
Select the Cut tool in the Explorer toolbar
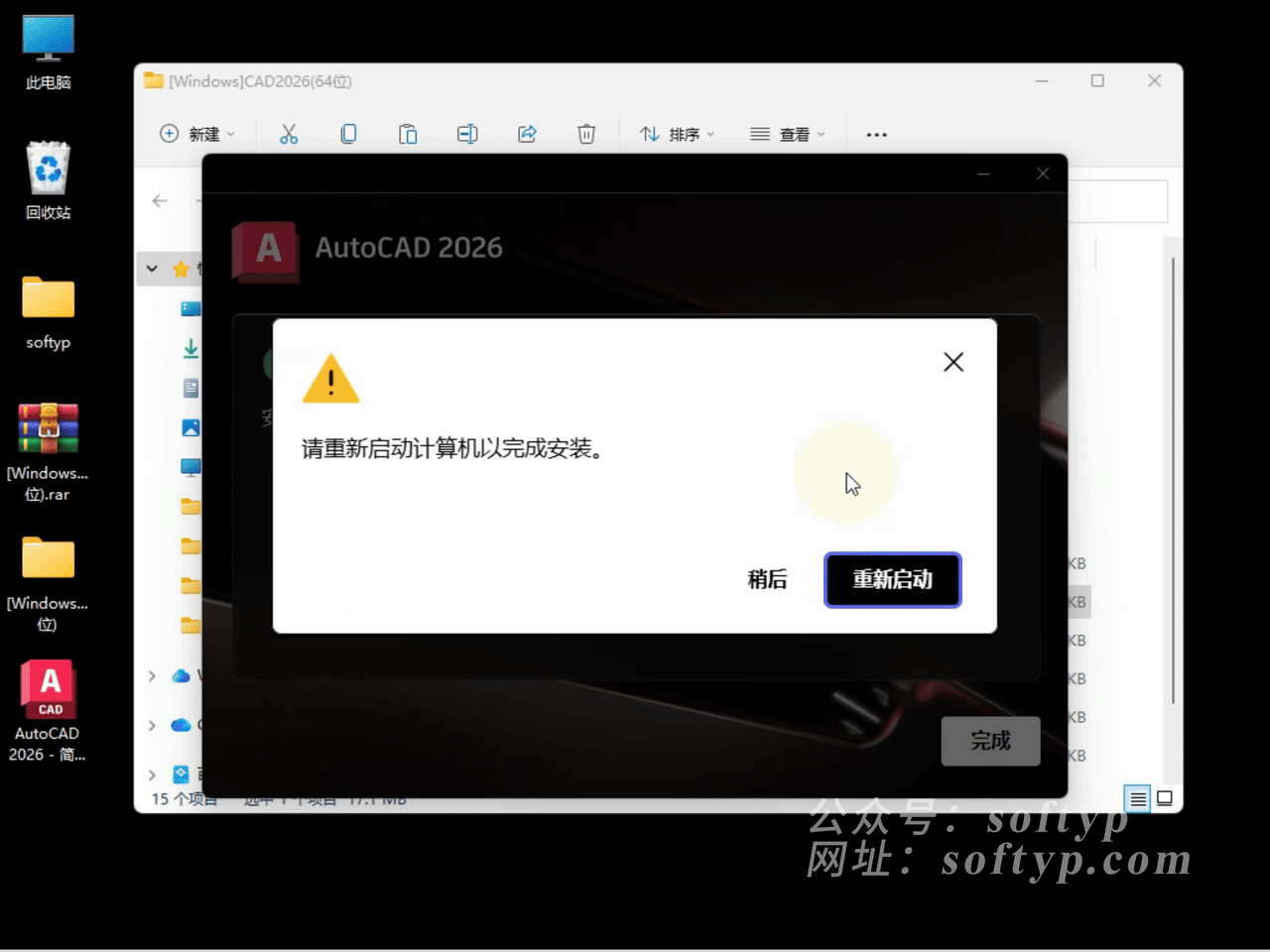[289, 133]
